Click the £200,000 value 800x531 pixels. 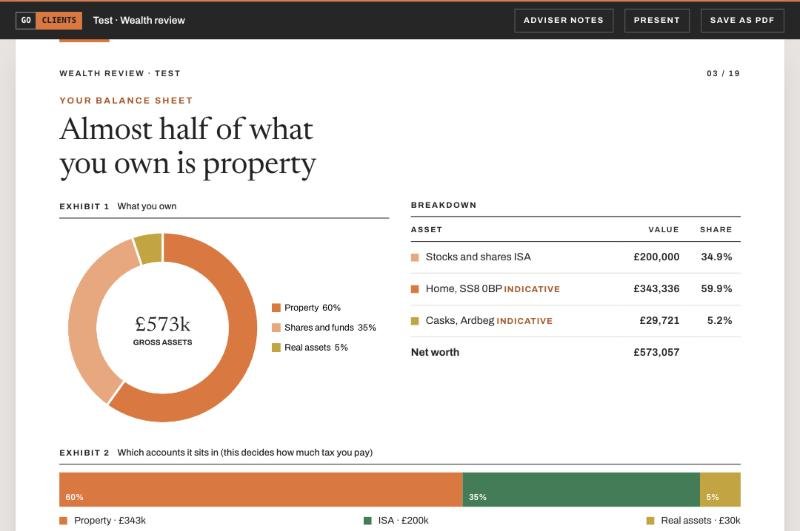(656, 257)
